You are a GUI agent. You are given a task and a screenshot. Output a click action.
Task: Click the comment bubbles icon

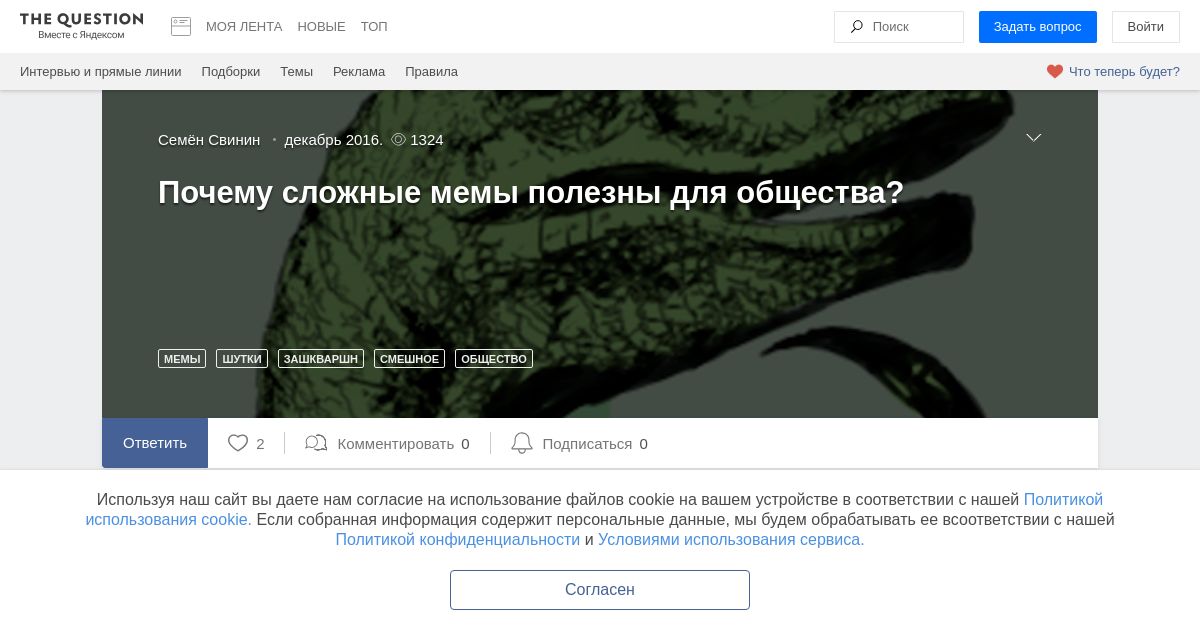(x=316, y=443)
